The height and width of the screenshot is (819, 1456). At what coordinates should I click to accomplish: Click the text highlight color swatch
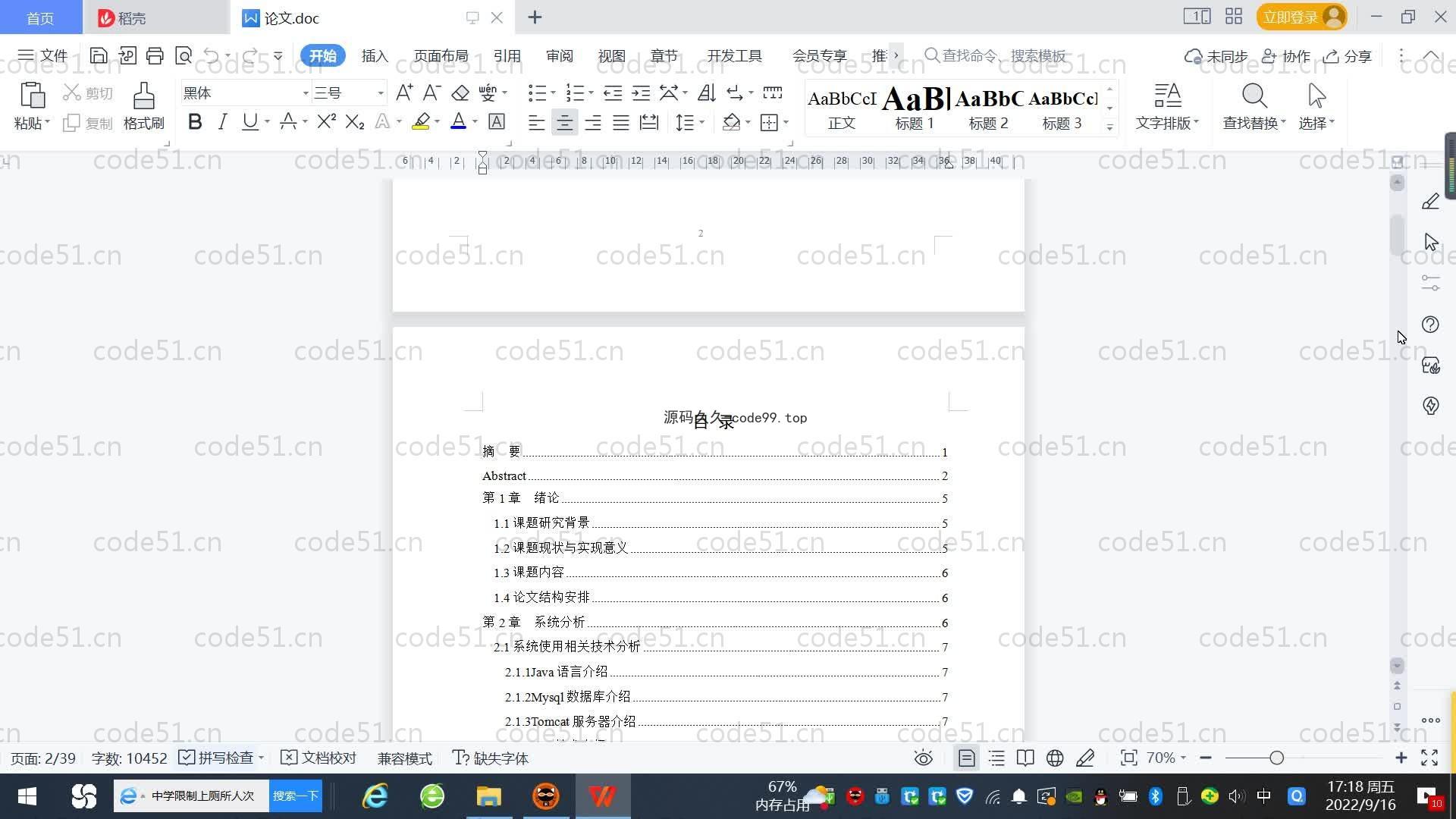click(421, 122)
